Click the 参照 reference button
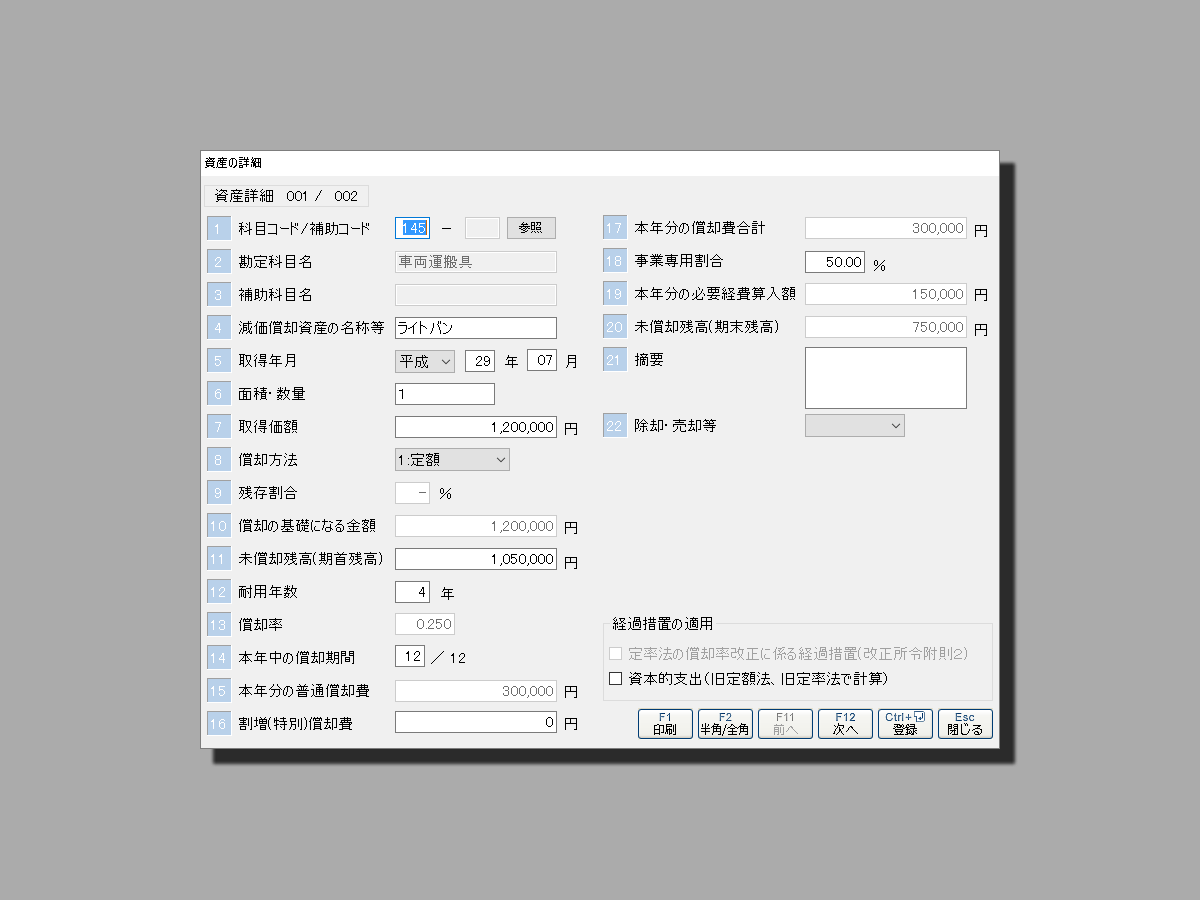The height and width of the screenshot is (900, 1200). pyautogui.click(x=530, y=228)
